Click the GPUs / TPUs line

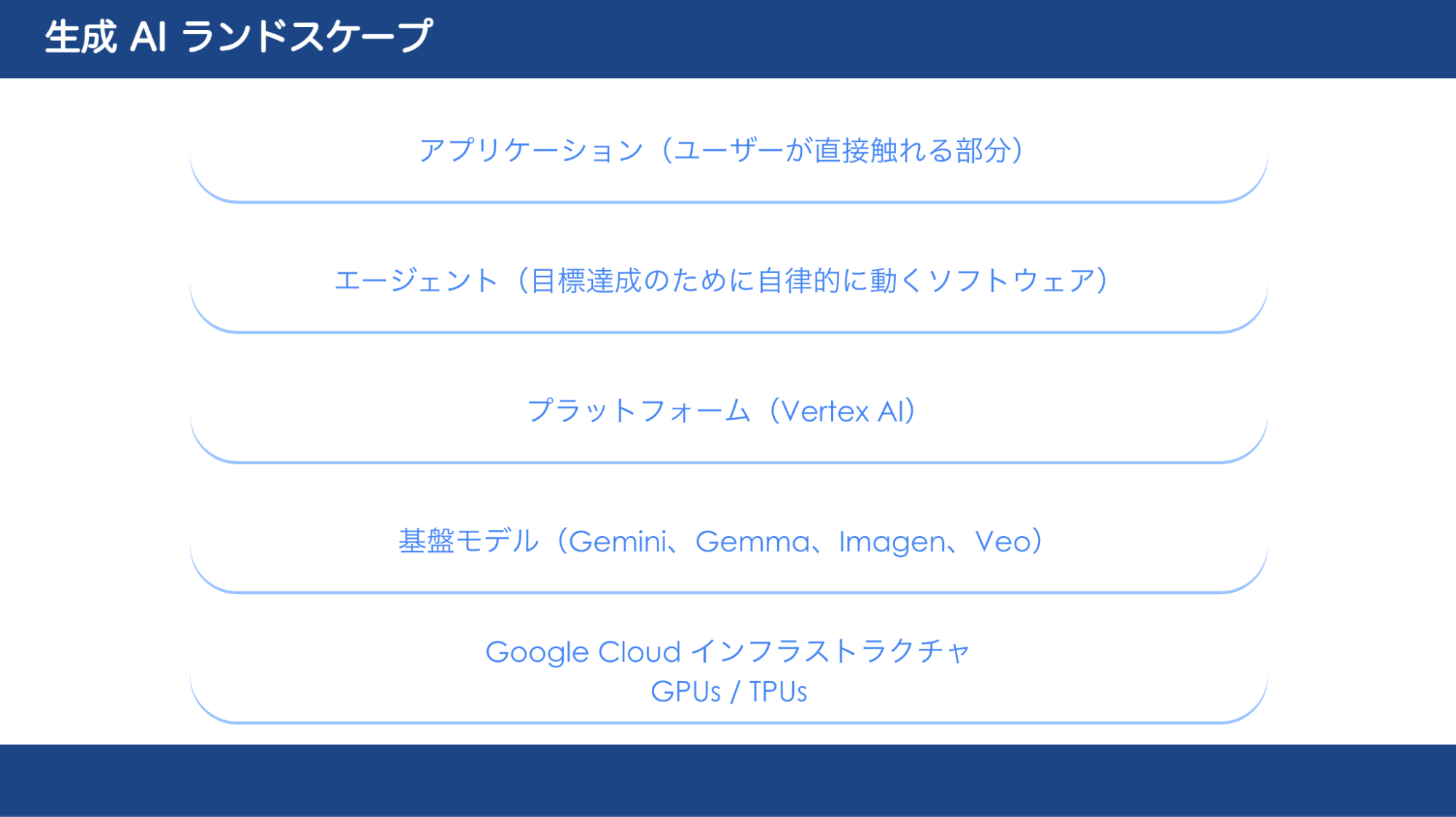[728, 692]
